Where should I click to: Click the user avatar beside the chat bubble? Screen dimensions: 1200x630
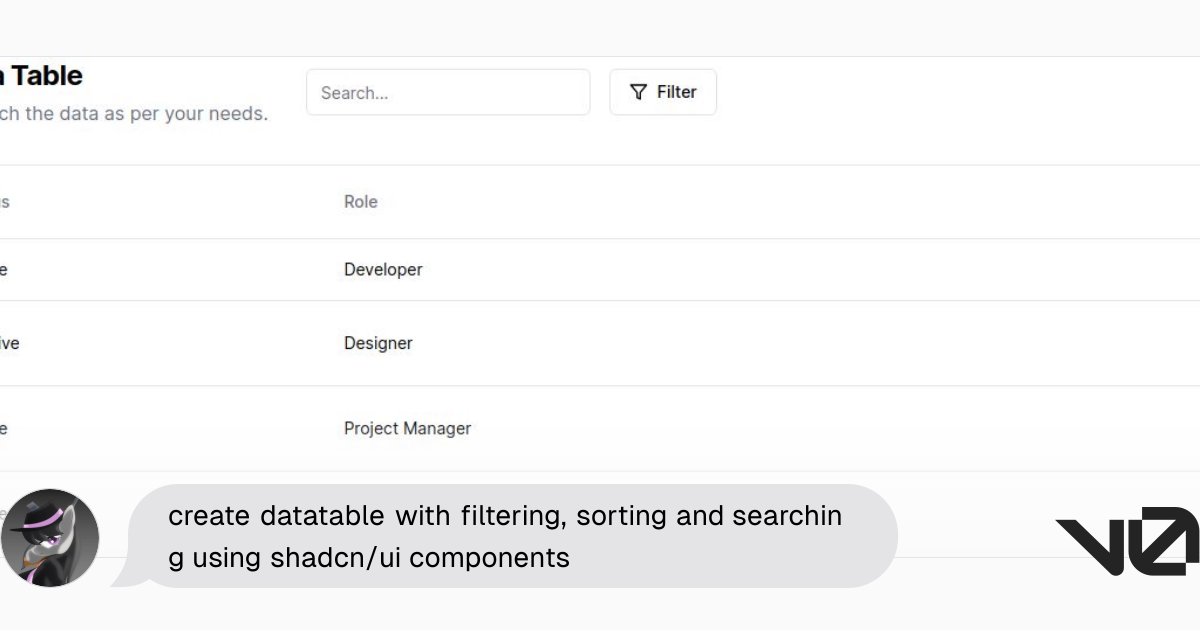point(50,537)
